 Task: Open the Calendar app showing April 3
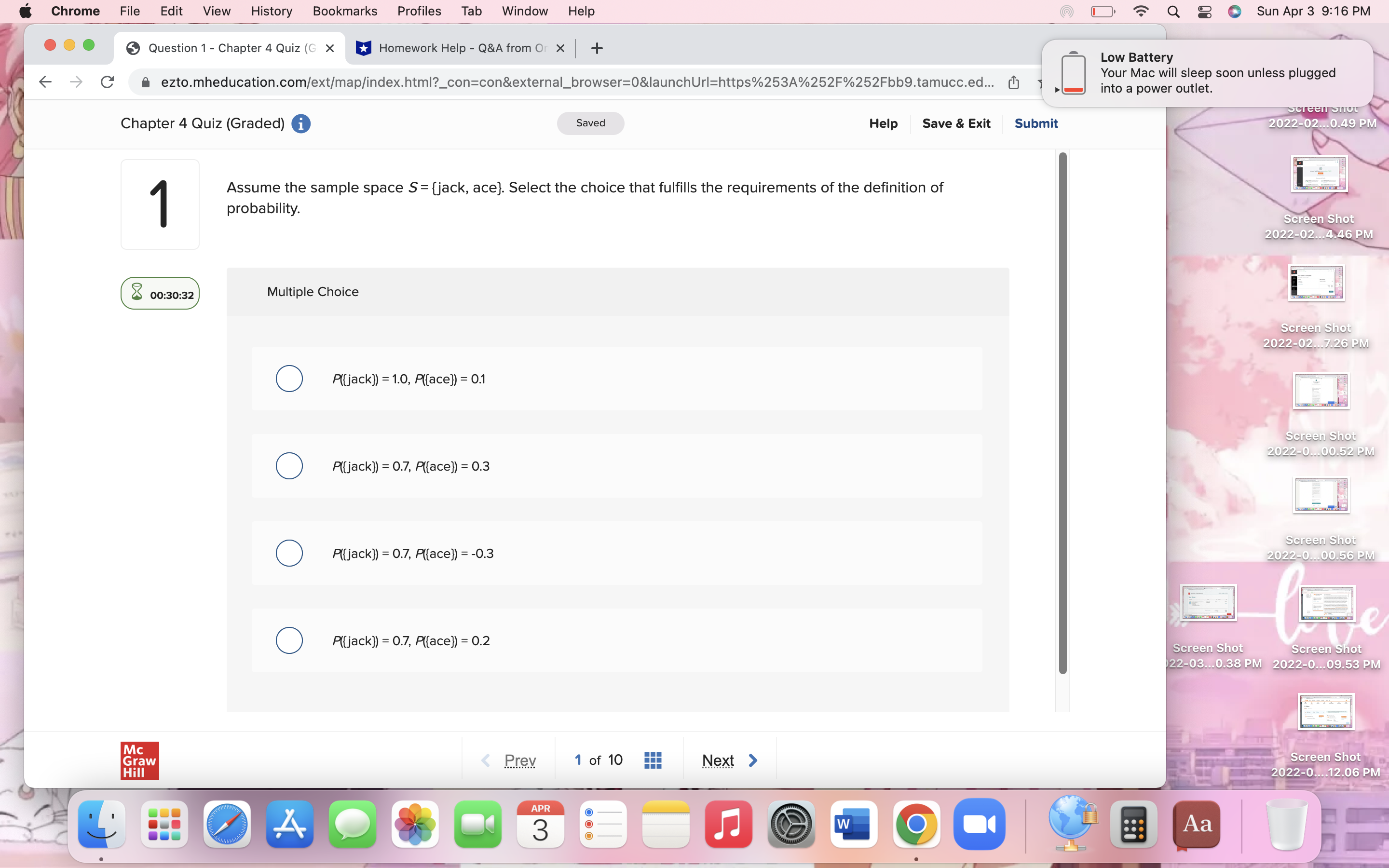(541, 825)
